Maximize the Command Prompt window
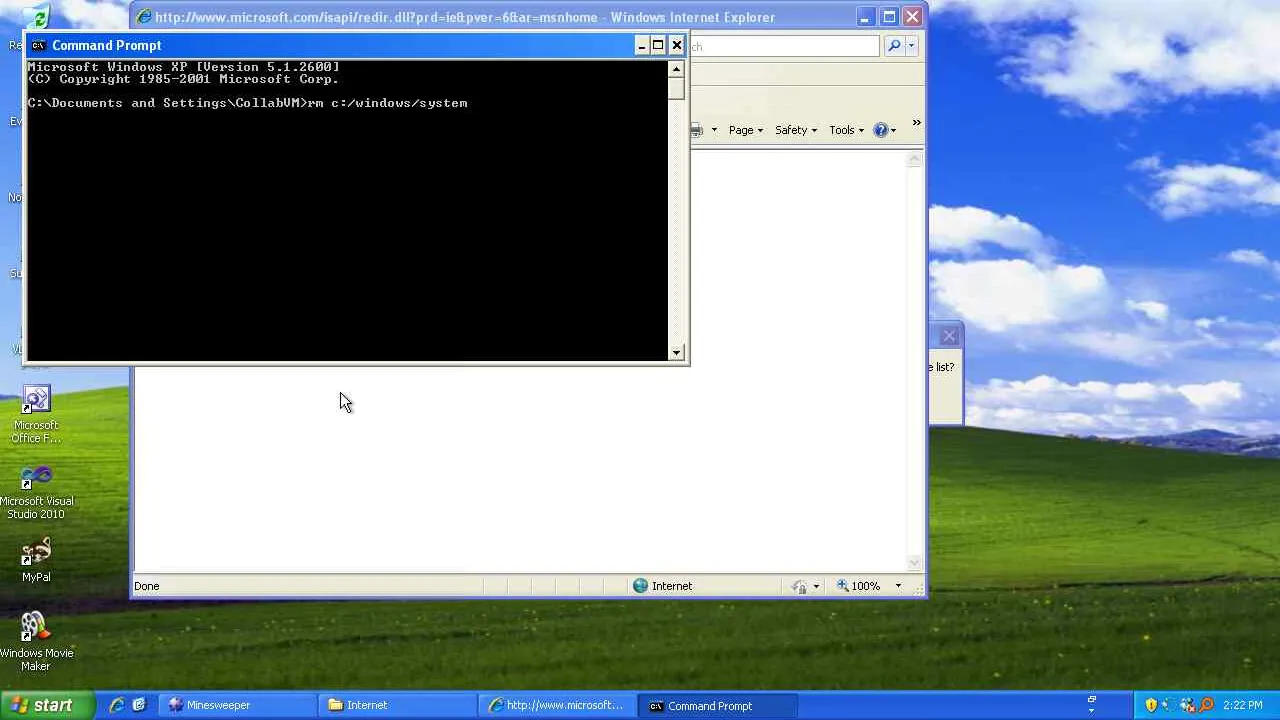 coord(658,45)
